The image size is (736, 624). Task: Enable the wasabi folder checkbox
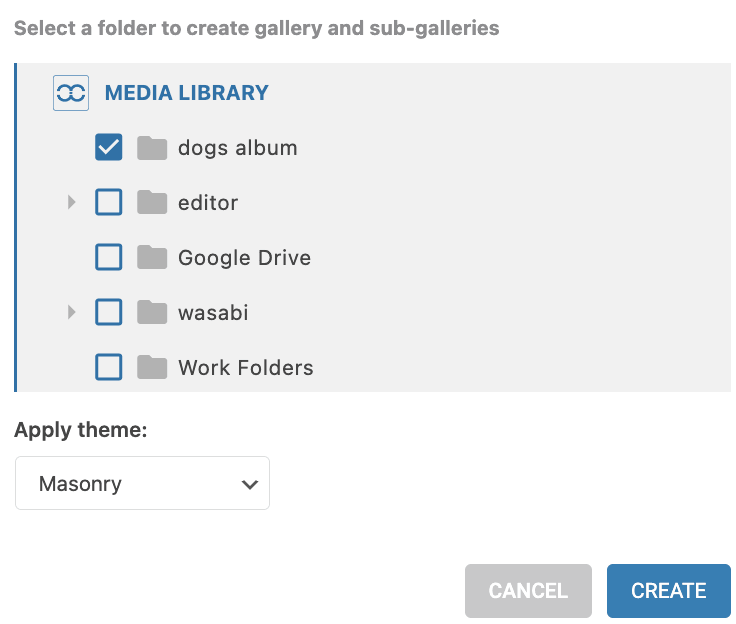(x=109, y=313)
